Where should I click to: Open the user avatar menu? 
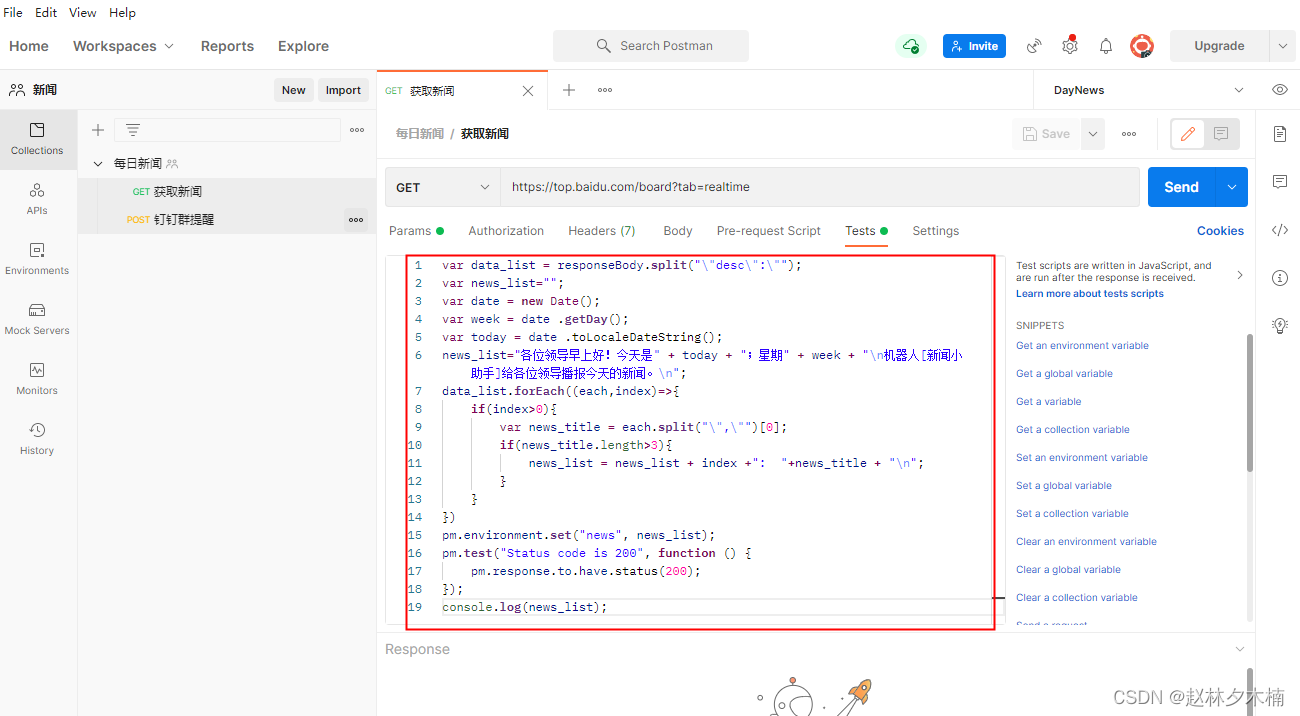pos(1142,46)
